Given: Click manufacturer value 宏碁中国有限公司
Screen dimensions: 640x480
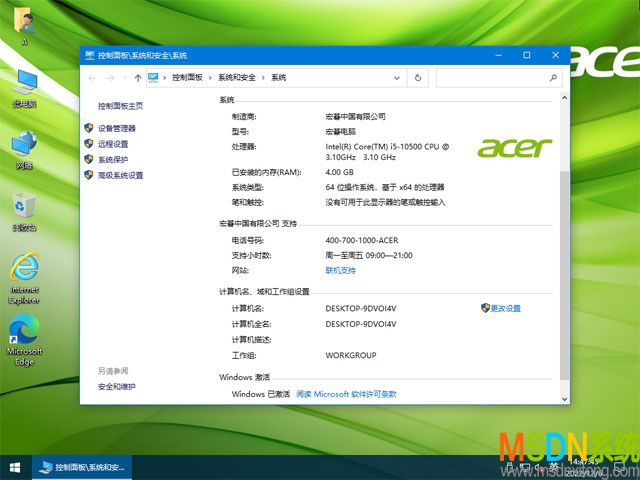Looking at the screenshot, I should click(x=356, y=117).
